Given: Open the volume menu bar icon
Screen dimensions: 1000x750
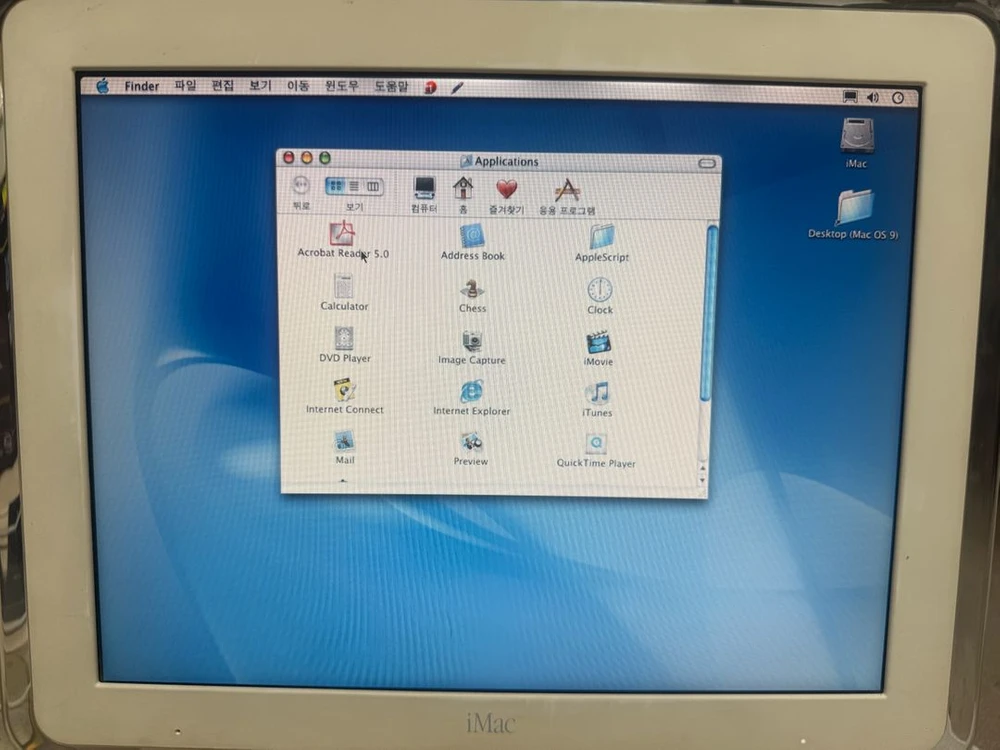Looking at the screenshot, I should (873, 97).
